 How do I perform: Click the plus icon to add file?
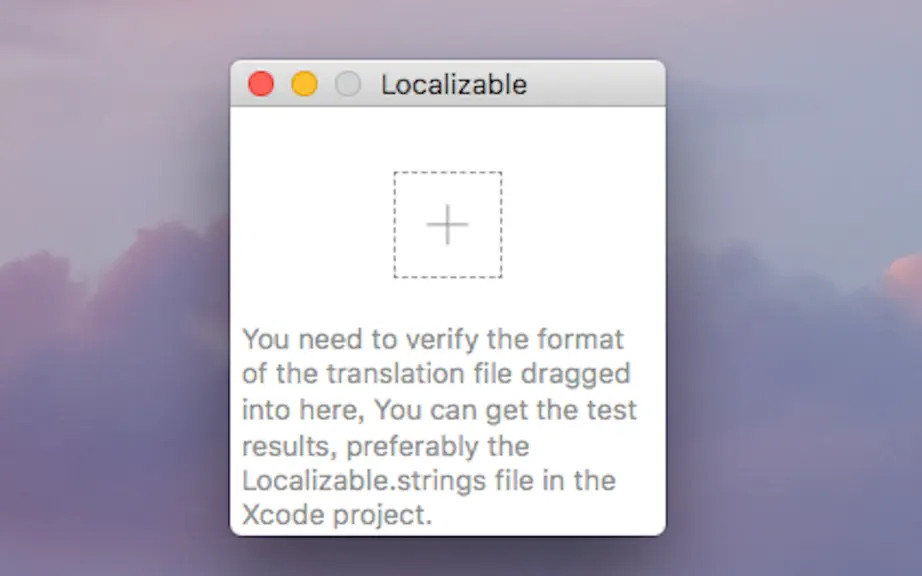coord(447,225)
